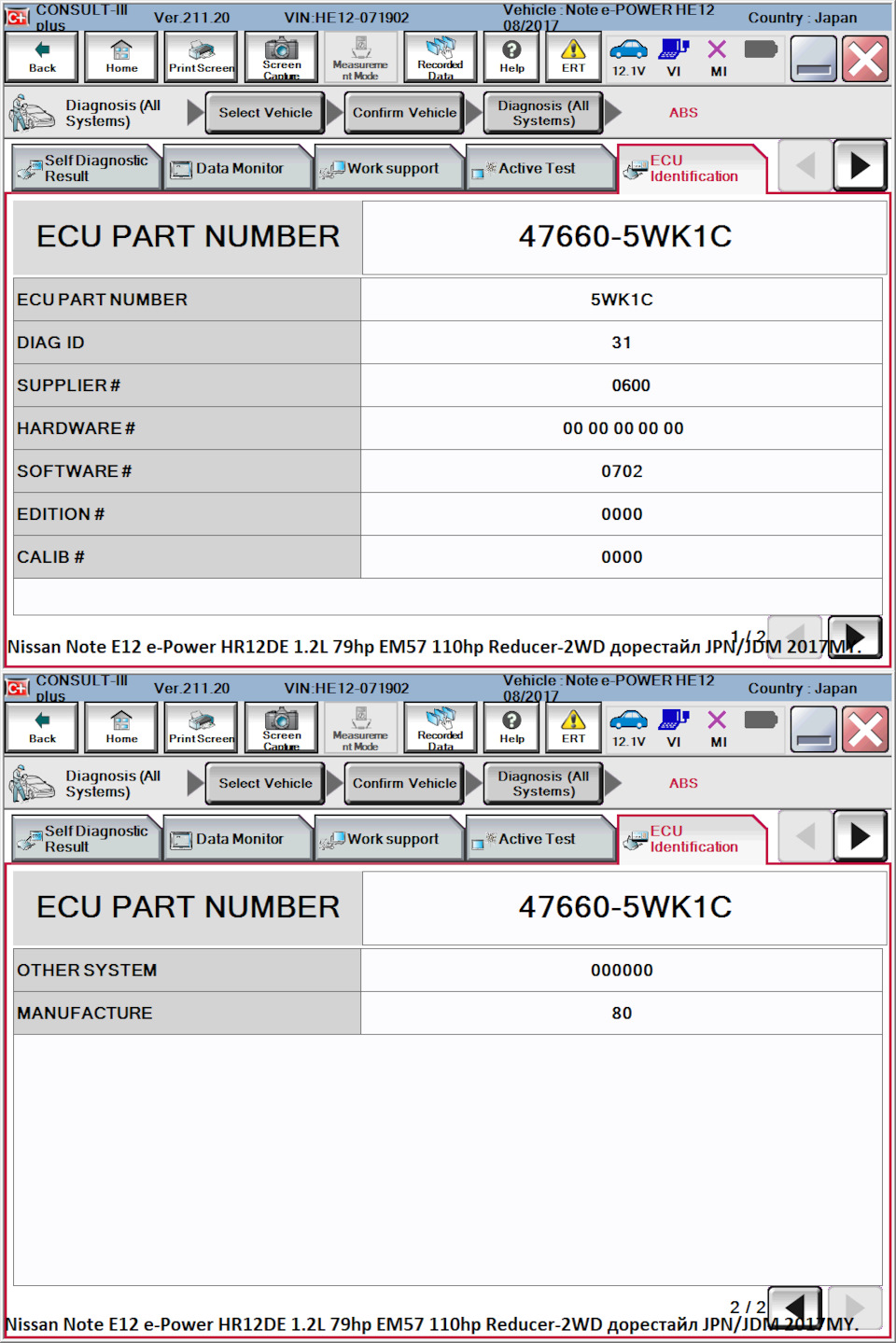Click 12.1V car battery icon, upper window
Screen dimensions: 896x1343
(x=628, y=57)
